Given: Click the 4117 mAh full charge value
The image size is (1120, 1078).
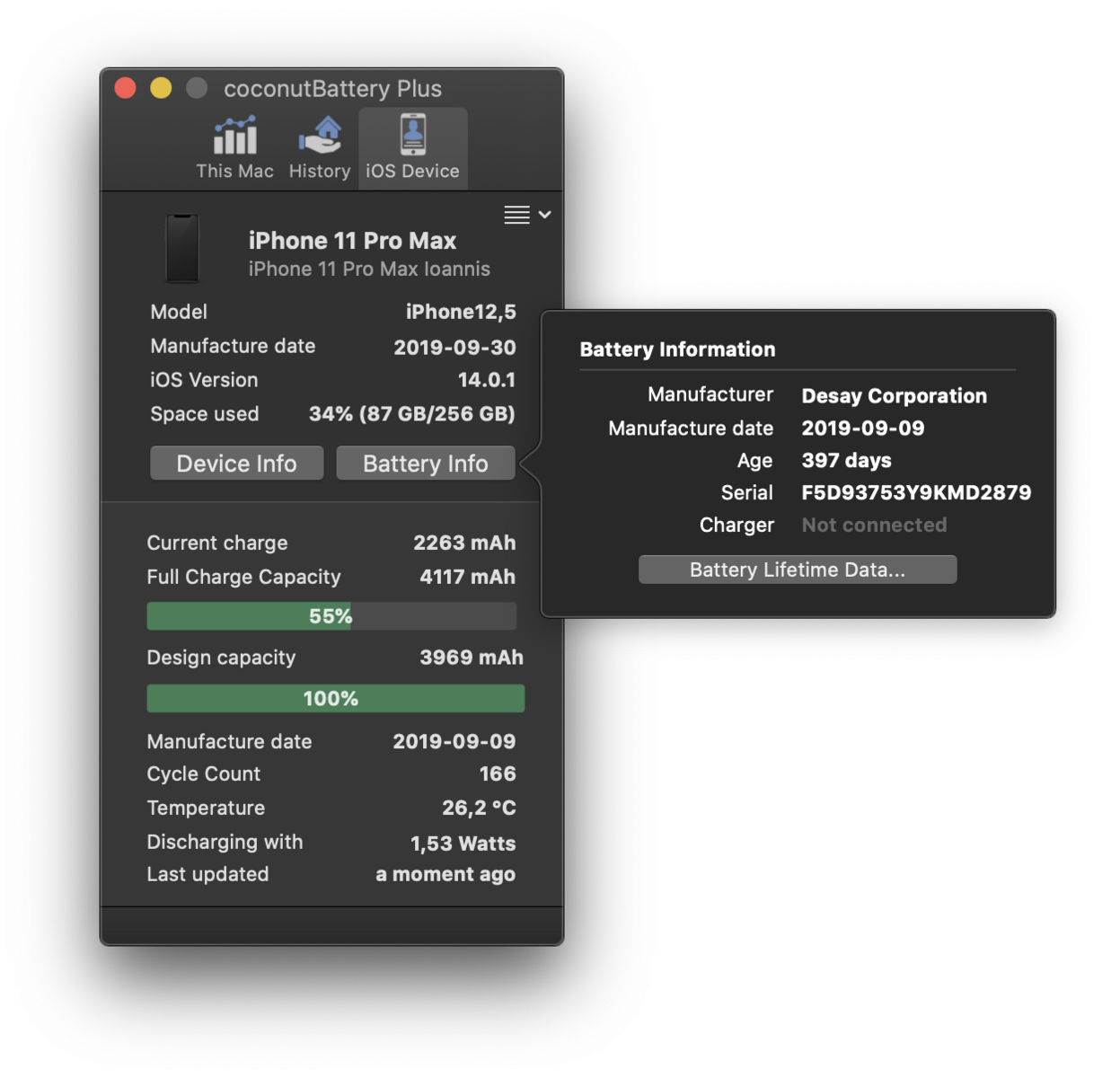Looking at the screenshot, I should tap(467, 577).
